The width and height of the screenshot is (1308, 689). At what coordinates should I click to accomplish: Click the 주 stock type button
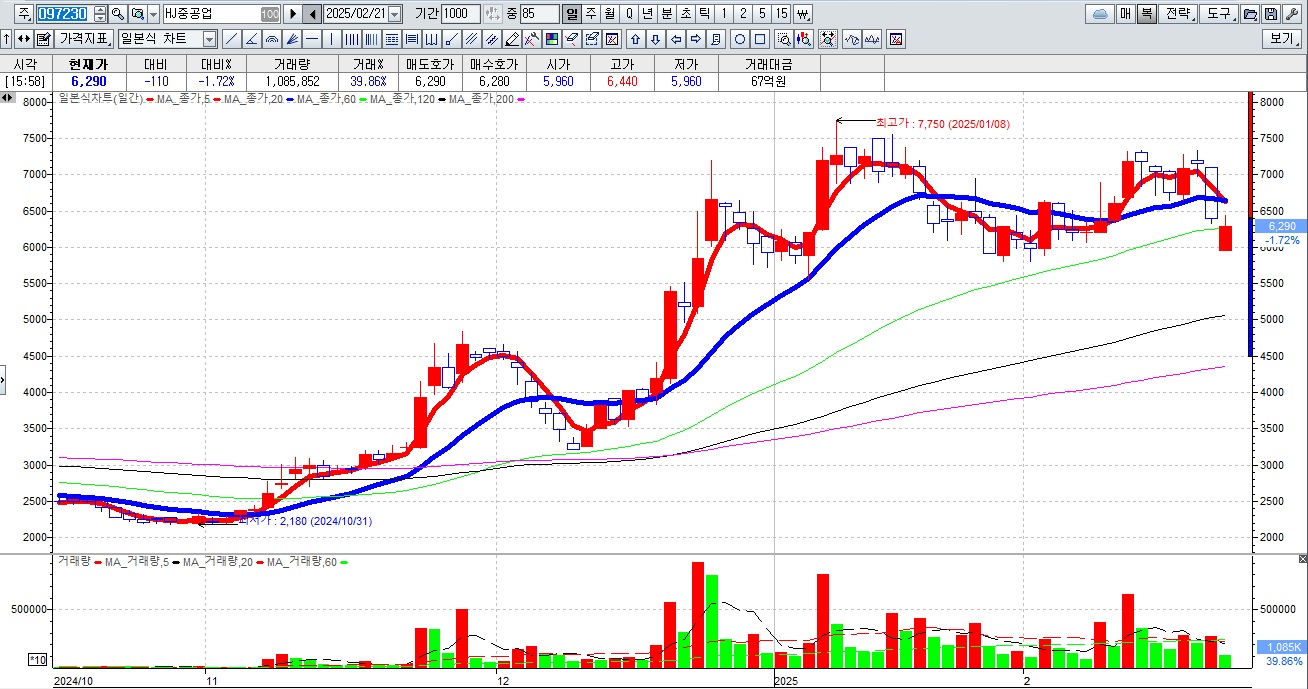23,14
